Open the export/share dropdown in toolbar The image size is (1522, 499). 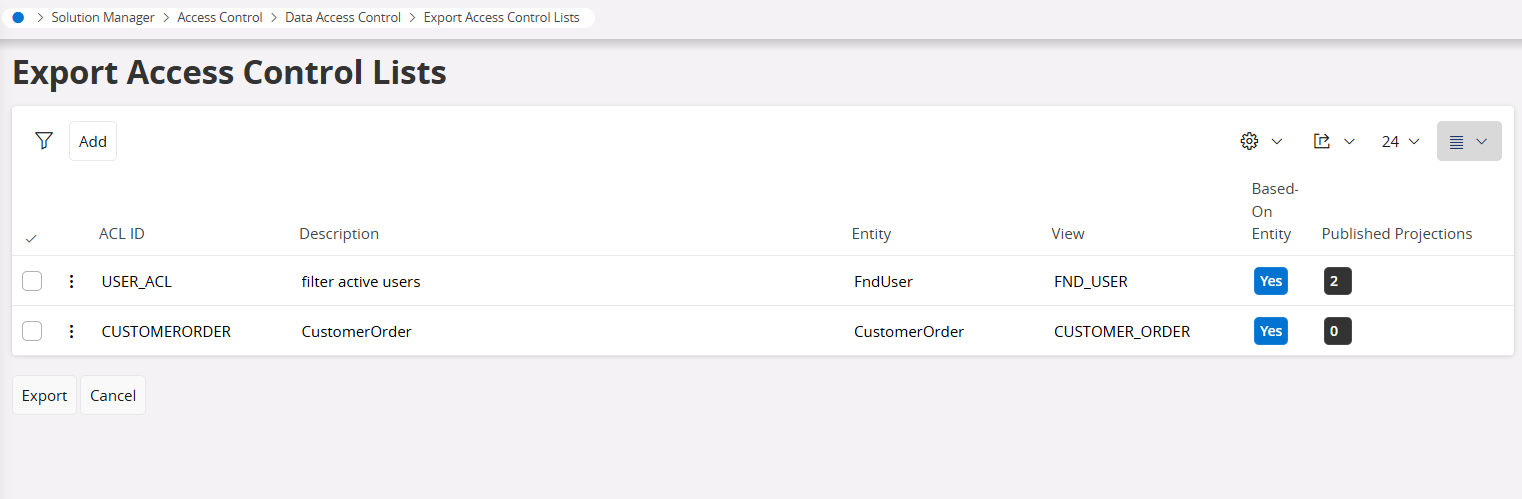coord(1334,141)
